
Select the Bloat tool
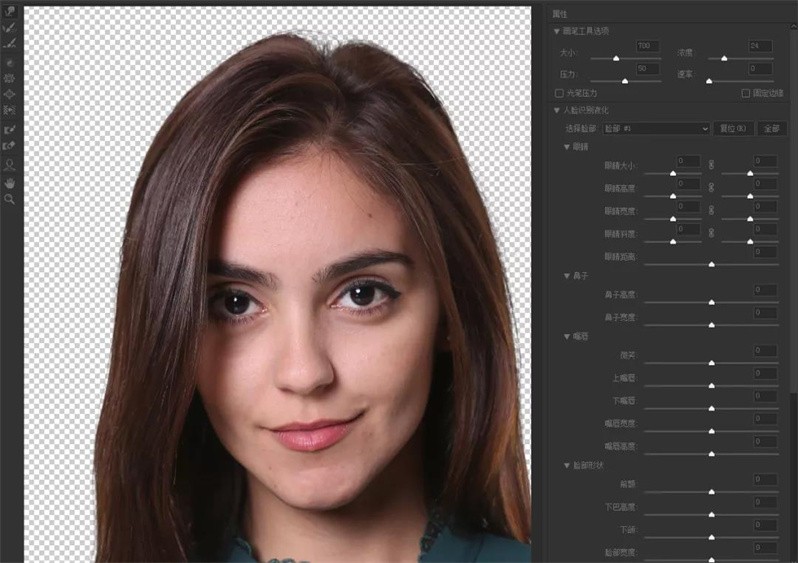9,94
